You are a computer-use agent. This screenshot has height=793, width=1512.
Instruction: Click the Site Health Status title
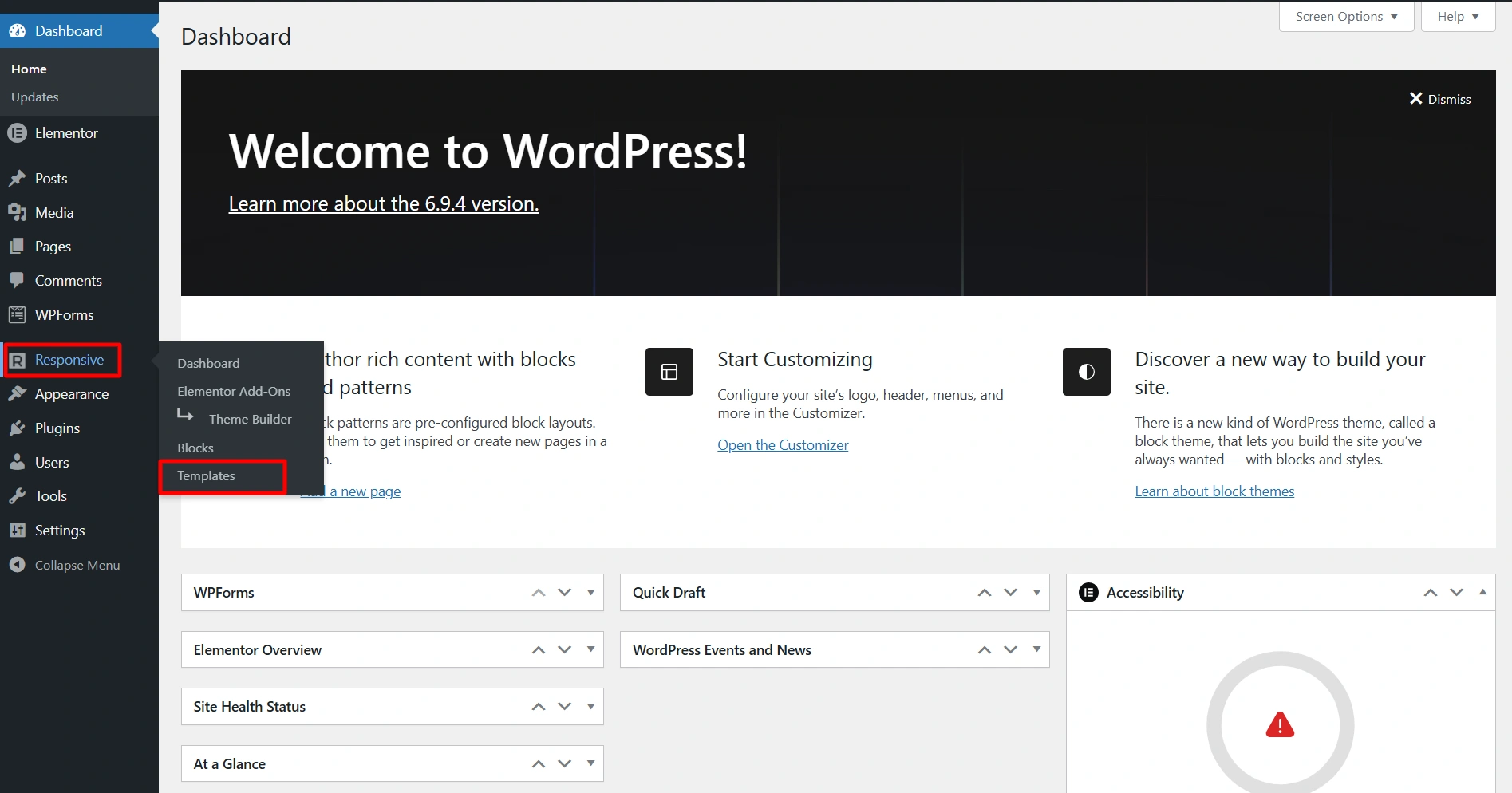pos(250,707)
